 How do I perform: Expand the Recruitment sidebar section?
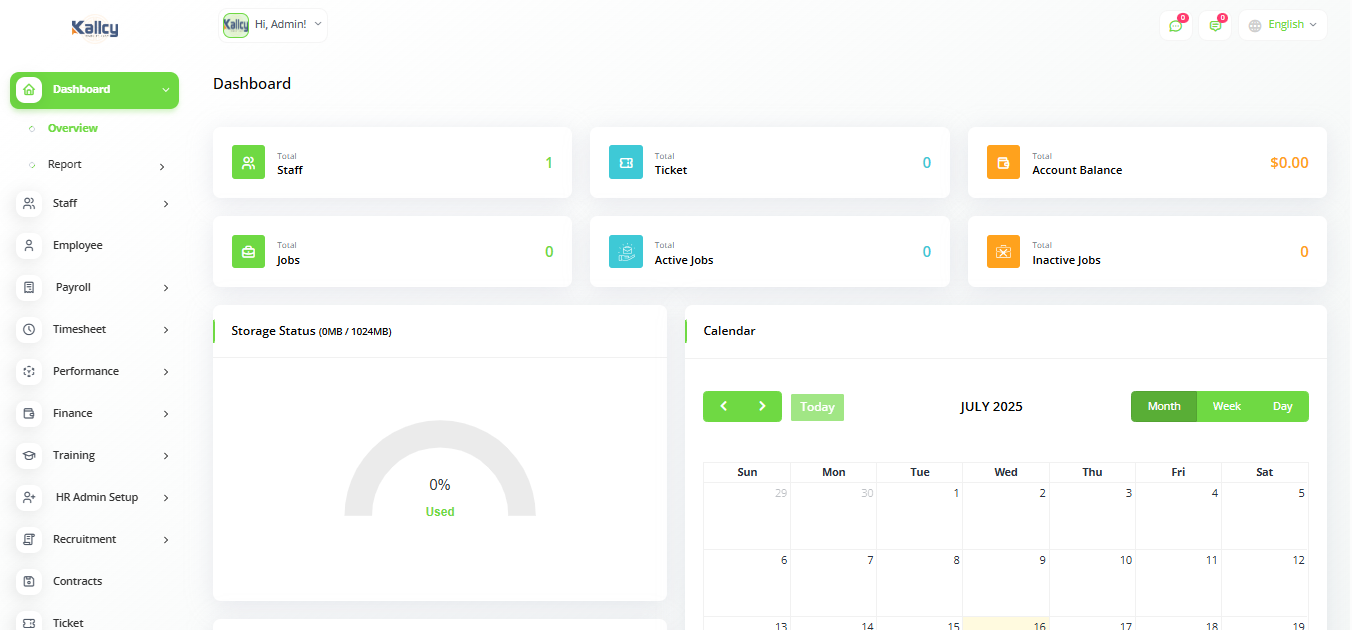click(95, 539)
